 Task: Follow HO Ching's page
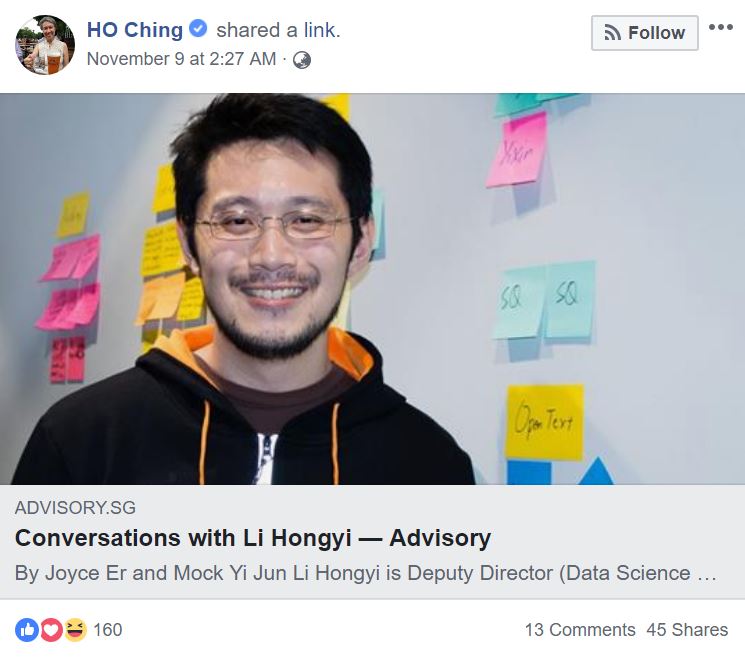click(x=644, y=33)
